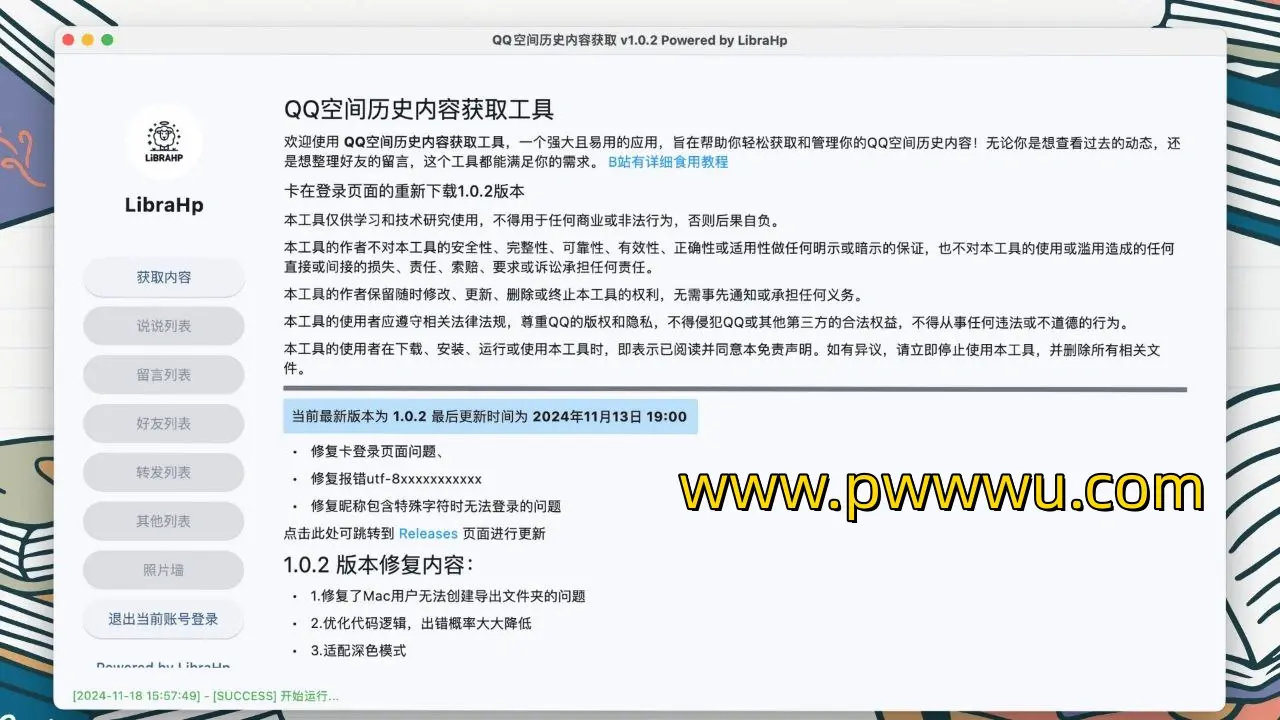Click the QQ空间历史内容获取工具 page heading
The image size is (1280, 720).
click(x=418, y=110)
